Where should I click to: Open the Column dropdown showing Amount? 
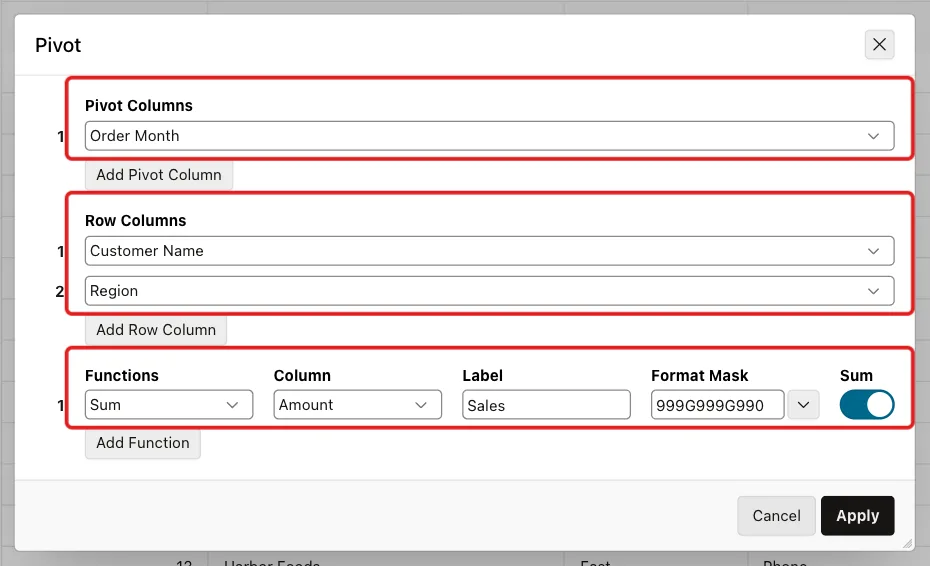[x=358, y=405]
